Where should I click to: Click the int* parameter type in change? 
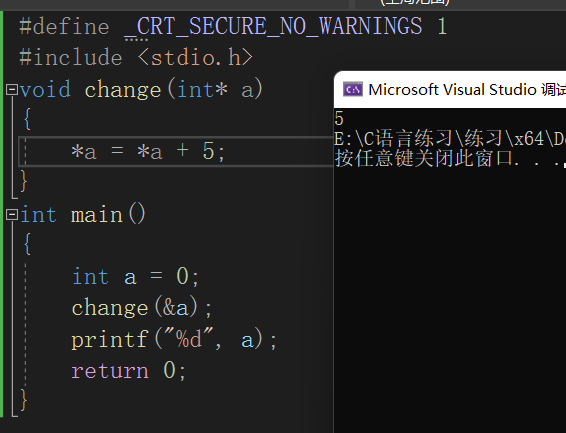[202, 89]
